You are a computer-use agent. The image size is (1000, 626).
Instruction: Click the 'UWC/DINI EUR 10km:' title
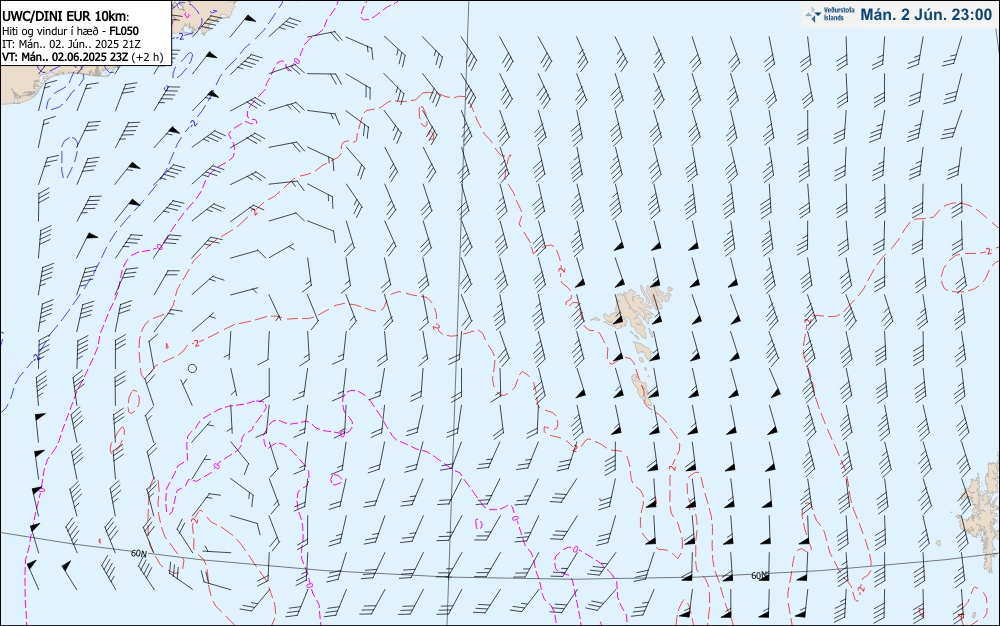click(66, 17)
